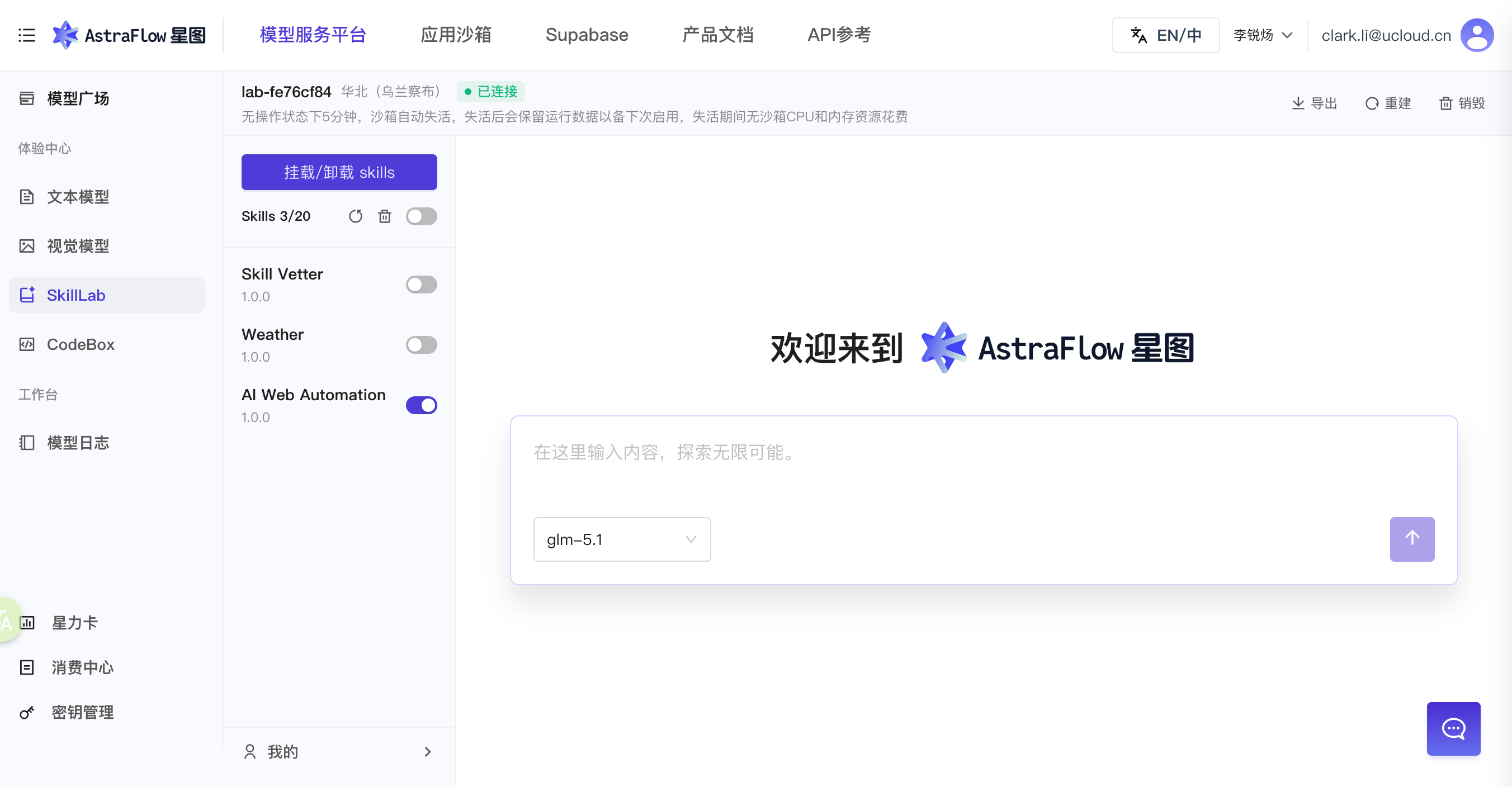Viewport: 1512px width, 787px height.
Task: Open the Supabase tab
Action: tap(587, 35)
